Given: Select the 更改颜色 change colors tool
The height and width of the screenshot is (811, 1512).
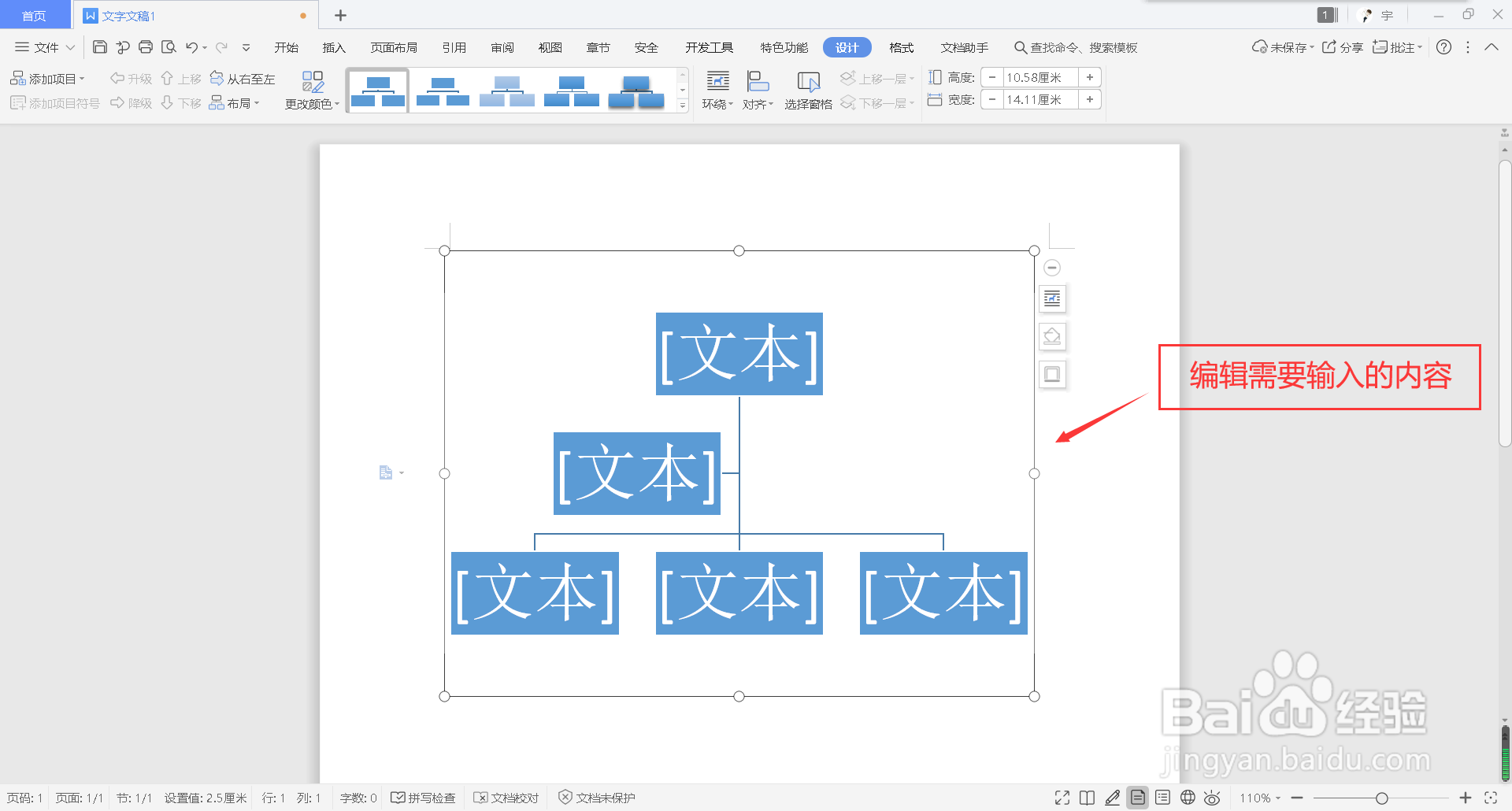Looking at the screenshot, I should (313, 88).
